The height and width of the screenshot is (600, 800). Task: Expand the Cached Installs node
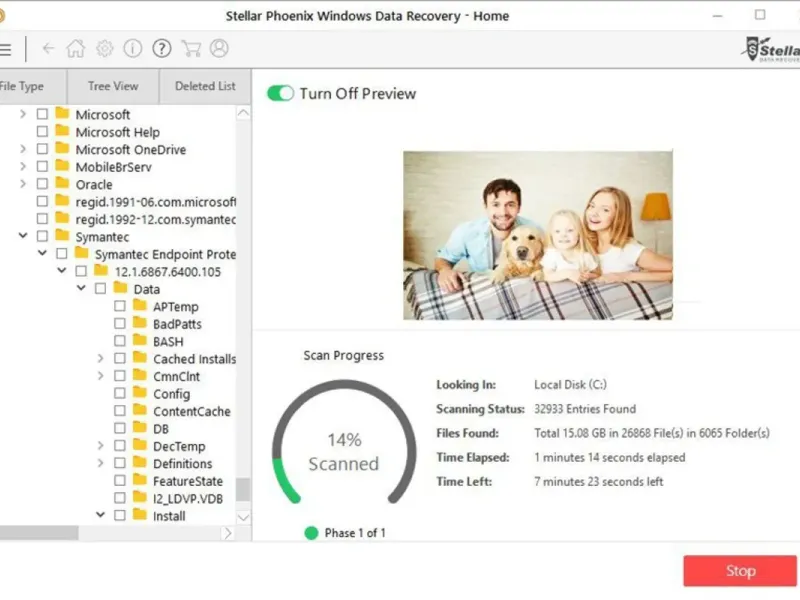pyautogui.click(x=101, y=359)
